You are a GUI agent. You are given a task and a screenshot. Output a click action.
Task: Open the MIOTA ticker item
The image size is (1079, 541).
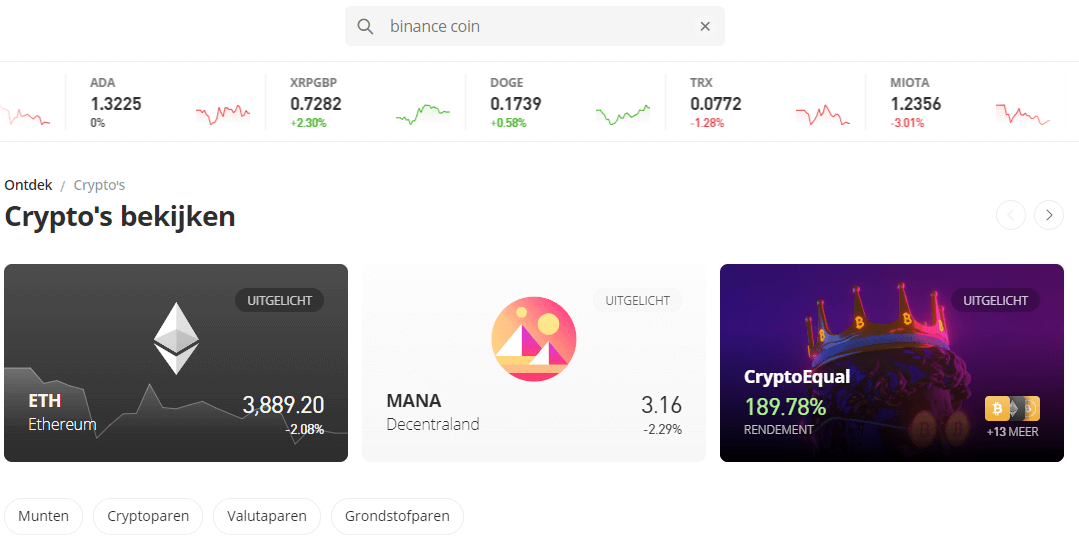coord(966,102)
